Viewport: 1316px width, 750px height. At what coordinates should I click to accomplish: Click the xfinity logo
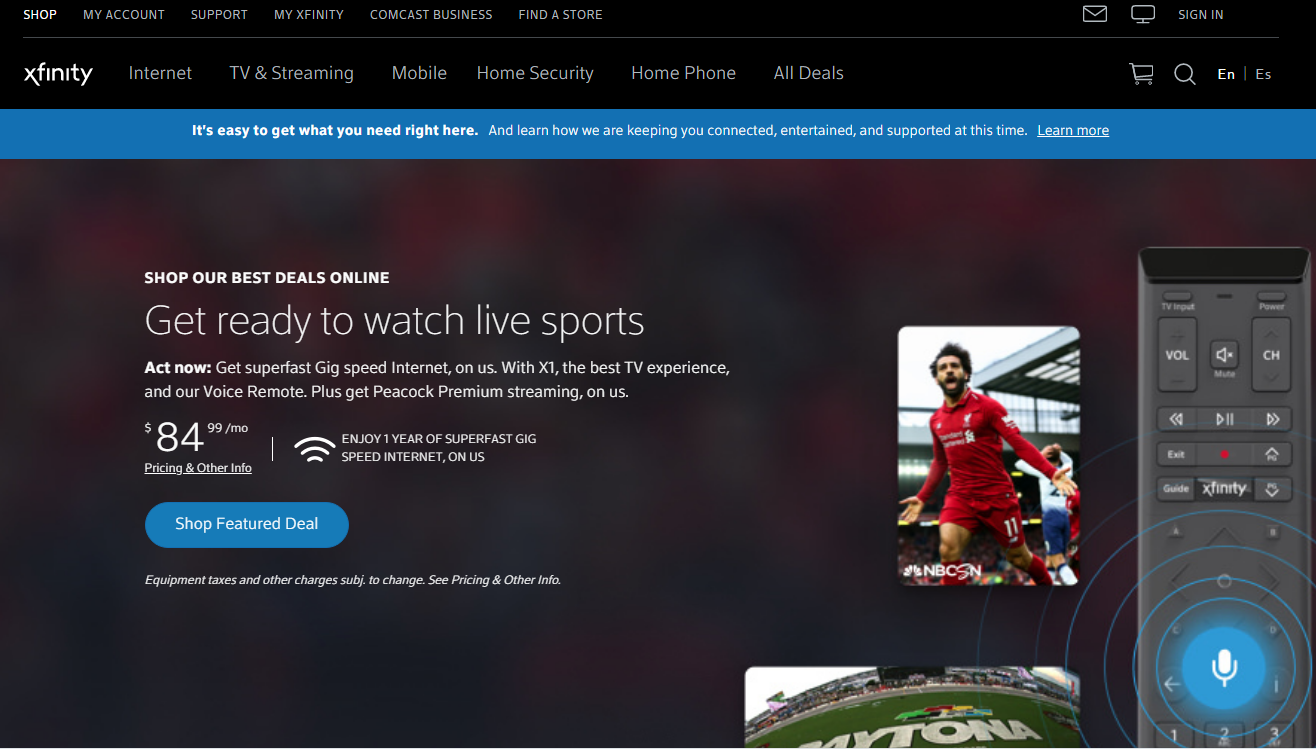58,74
